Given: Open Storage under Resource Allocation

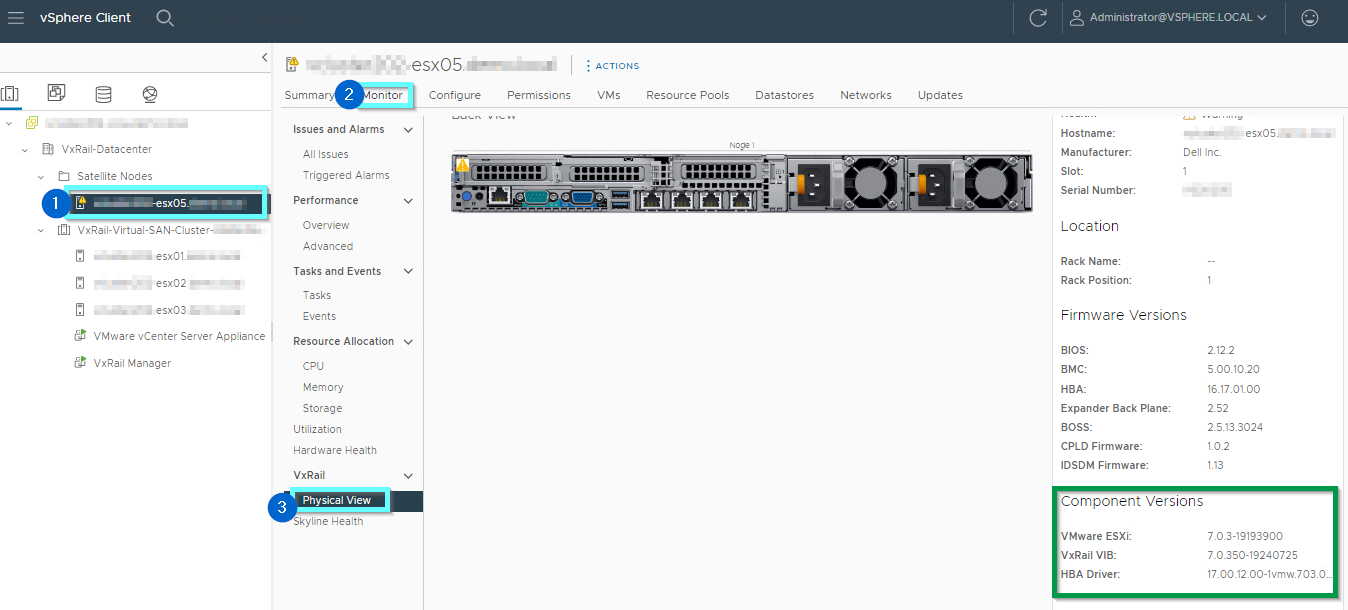Looking at the screenshot, I should point(323,408).
